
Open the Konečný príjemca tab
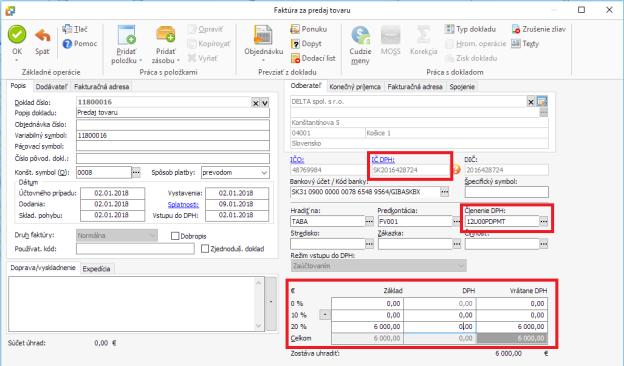[355, 87]
